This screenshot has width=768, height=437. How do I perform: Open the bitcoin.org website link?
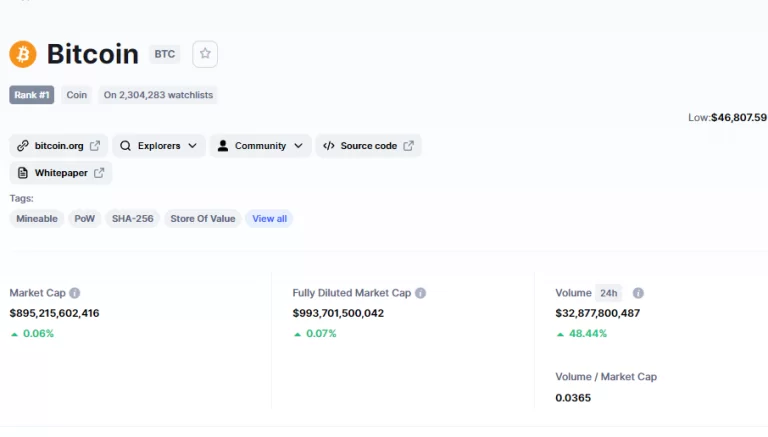pyautogui.click(x=59, y=146)
